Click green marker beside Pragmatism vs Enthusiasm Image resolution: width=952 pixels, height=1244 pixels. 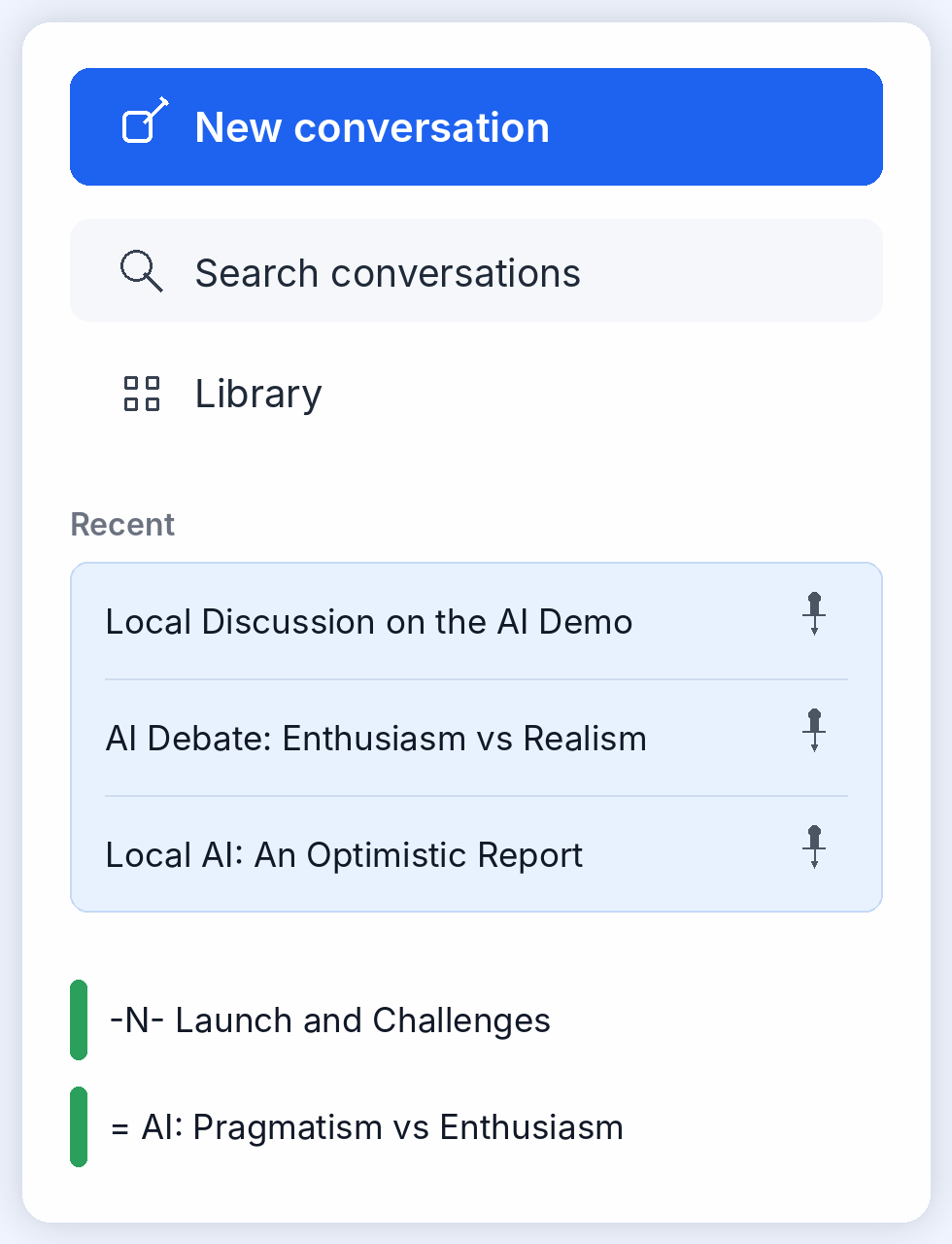(x=79, y=1127)
